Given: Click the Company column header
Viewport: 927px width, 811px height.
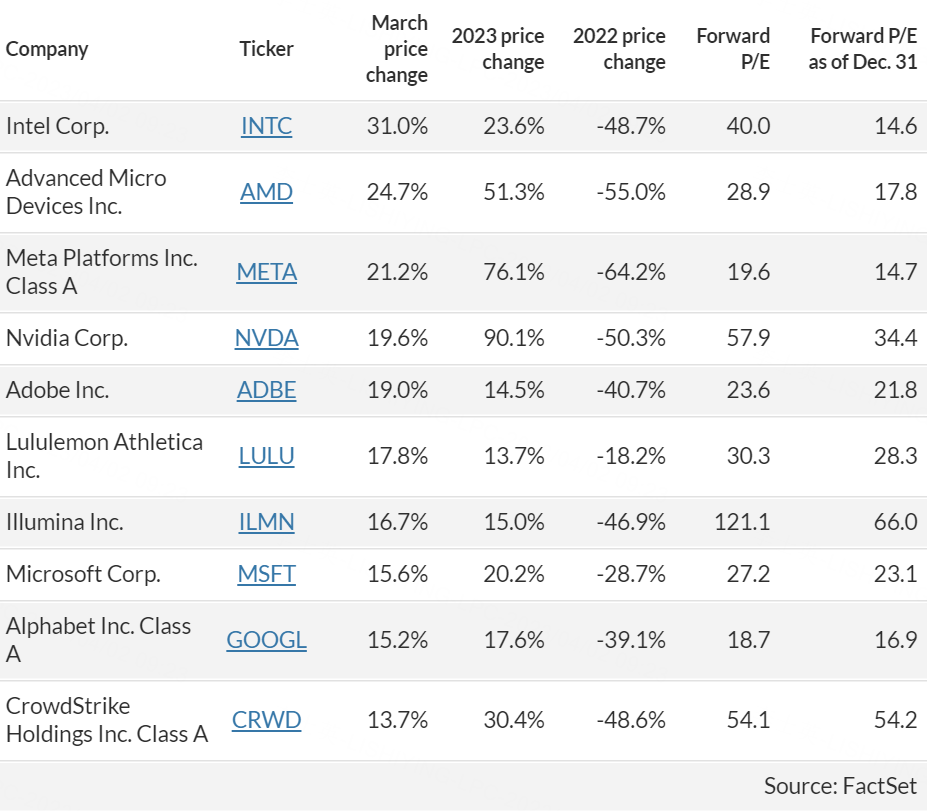Looking at the screenshot, I should 47,49.
